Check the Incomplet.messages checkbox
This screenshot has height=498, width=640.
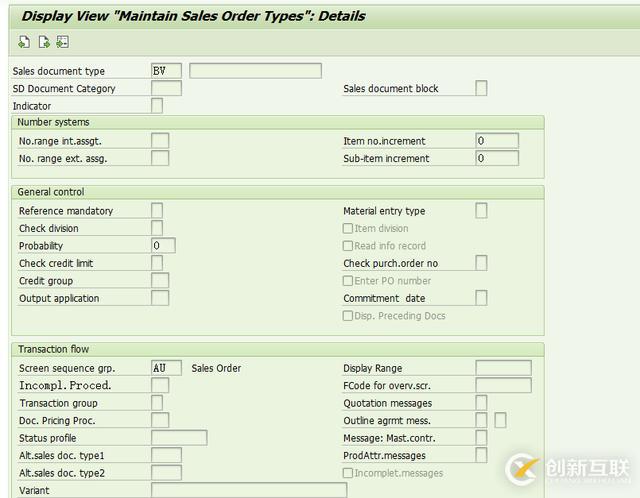348,473
